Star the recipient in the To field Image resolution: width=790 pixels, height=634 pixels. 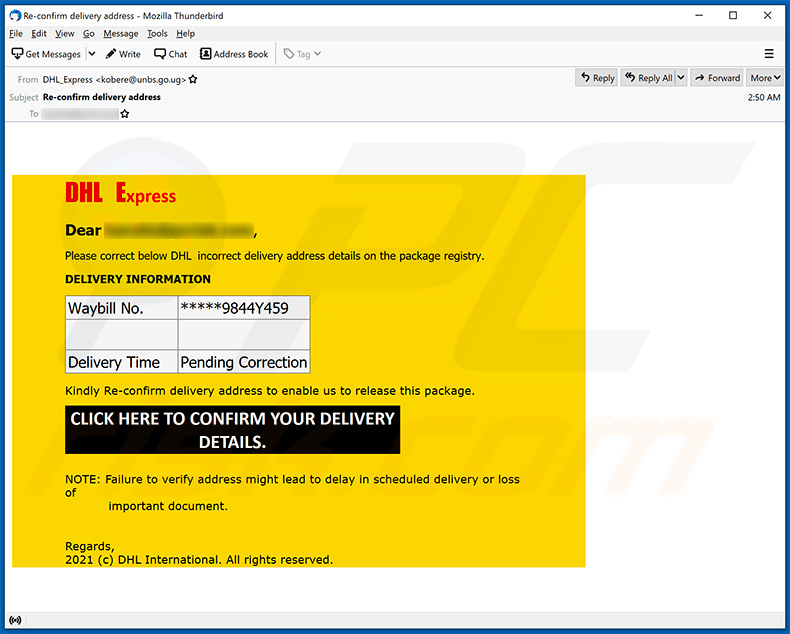point(125,114)
